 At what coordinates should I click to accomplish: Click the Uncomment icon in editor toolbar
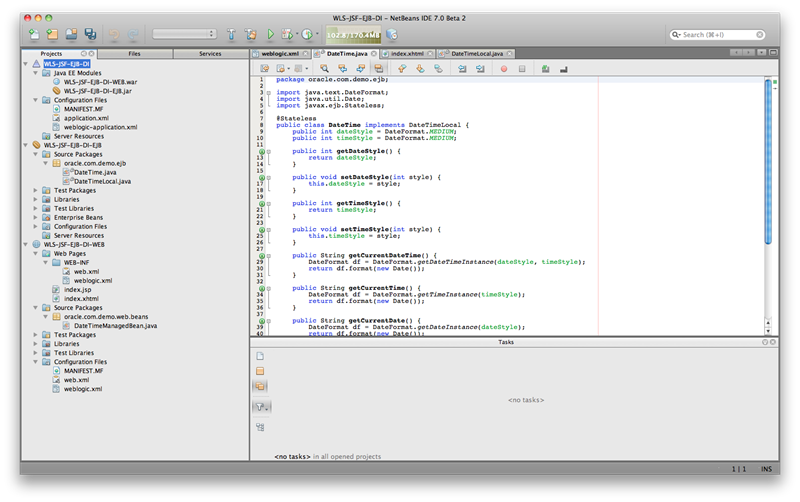(564, 69)
